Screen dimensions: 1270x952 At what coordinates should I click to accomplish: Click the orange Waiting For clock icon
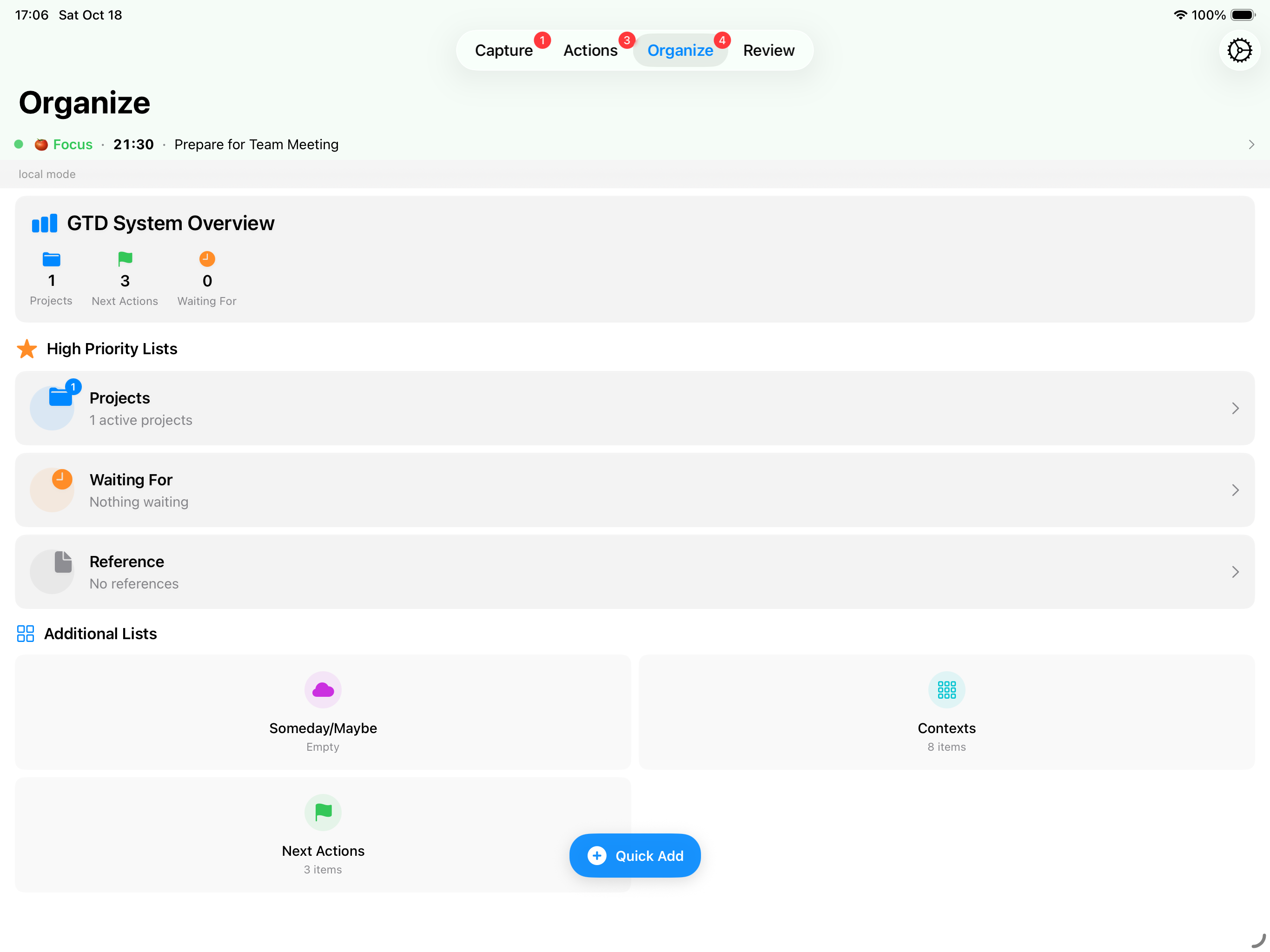[x=207, y=259]
